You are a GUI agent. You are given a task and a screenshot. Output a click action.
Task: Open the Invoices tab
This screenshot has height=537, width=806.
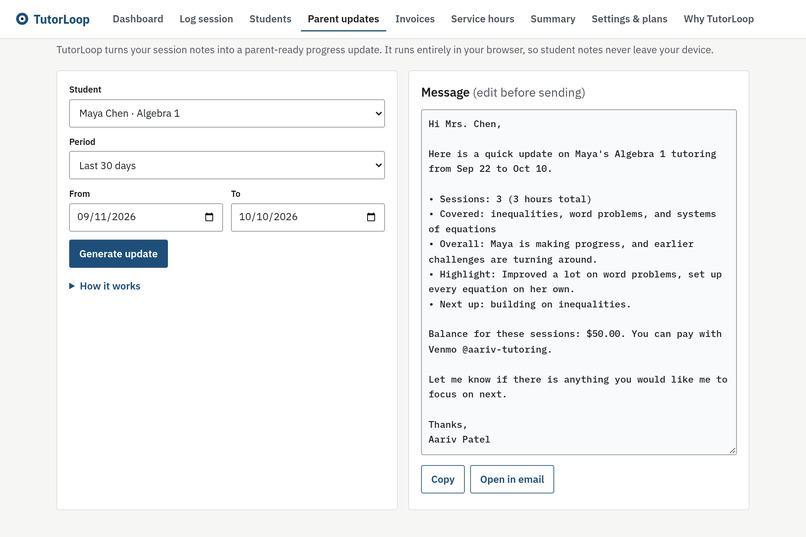tap(415, 19)
